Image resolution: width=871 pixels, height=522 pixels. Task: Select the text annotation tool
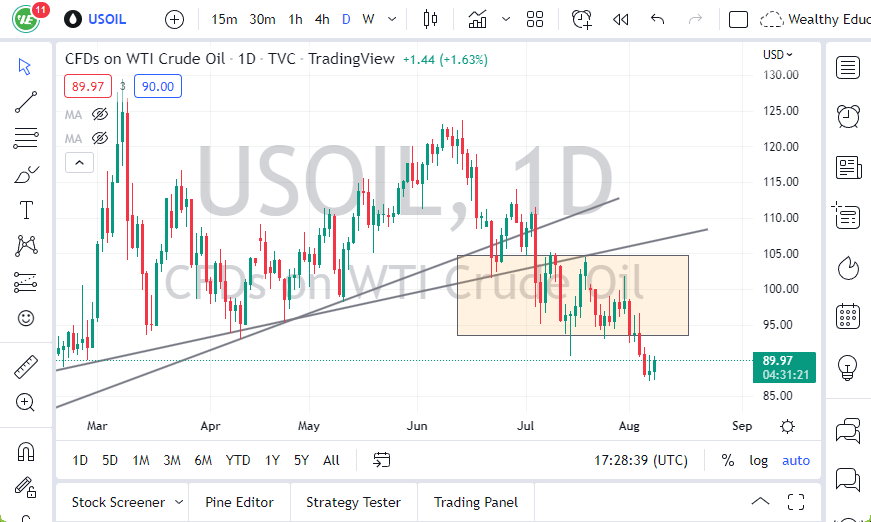[x=26, y=210]
